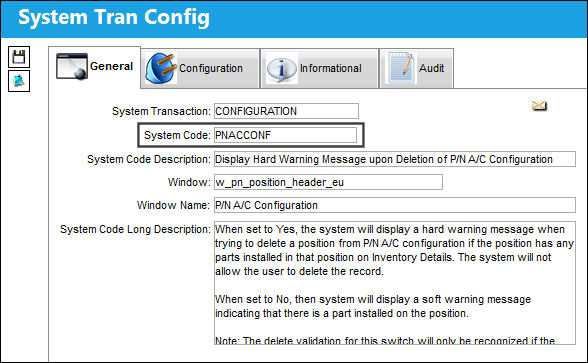588x363 pixels.
Task: Click the System Code Description text field
Action: click(394, 159)
